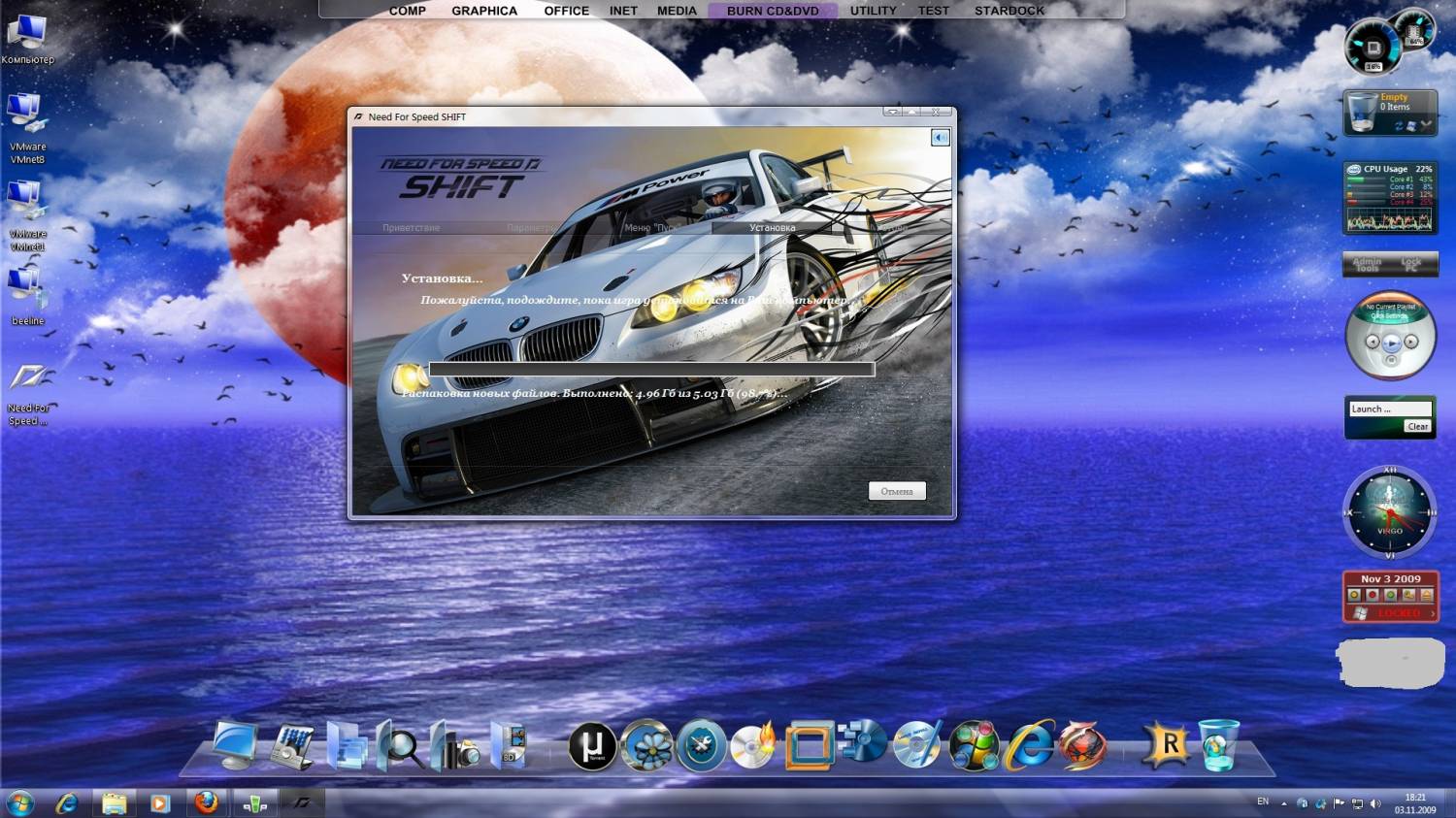Mute installer sound with the speaker icon
Viewport: 1456px width, 818px height.
click(940, 138)
